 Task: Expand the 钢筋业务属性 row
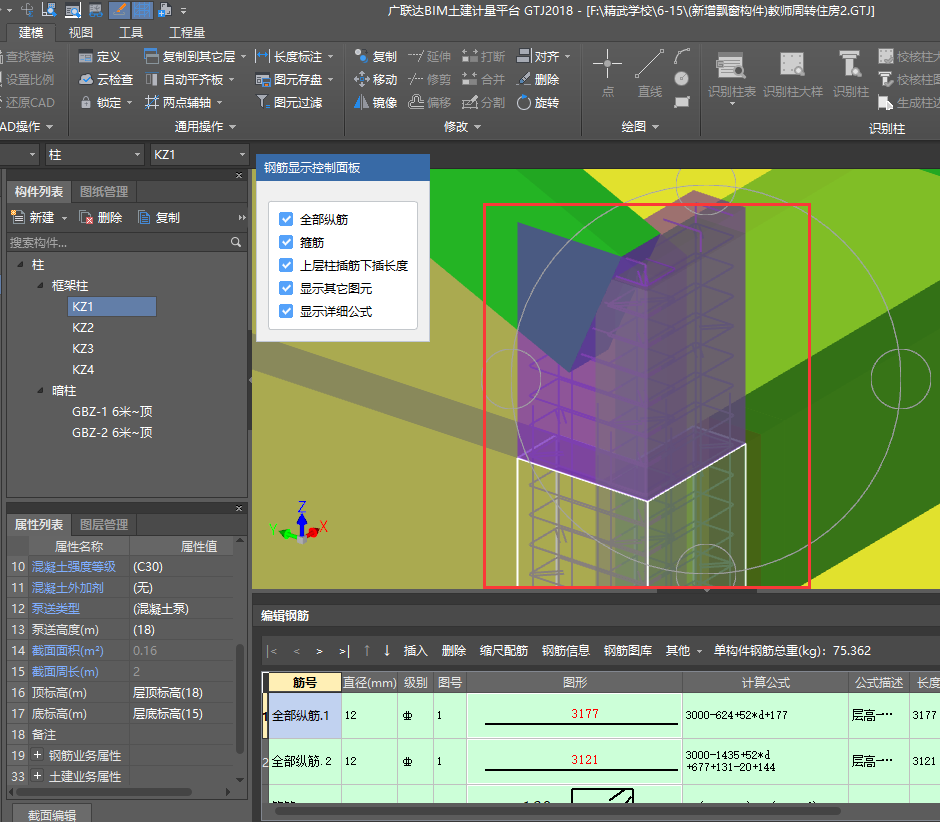(x=37, y=755)
